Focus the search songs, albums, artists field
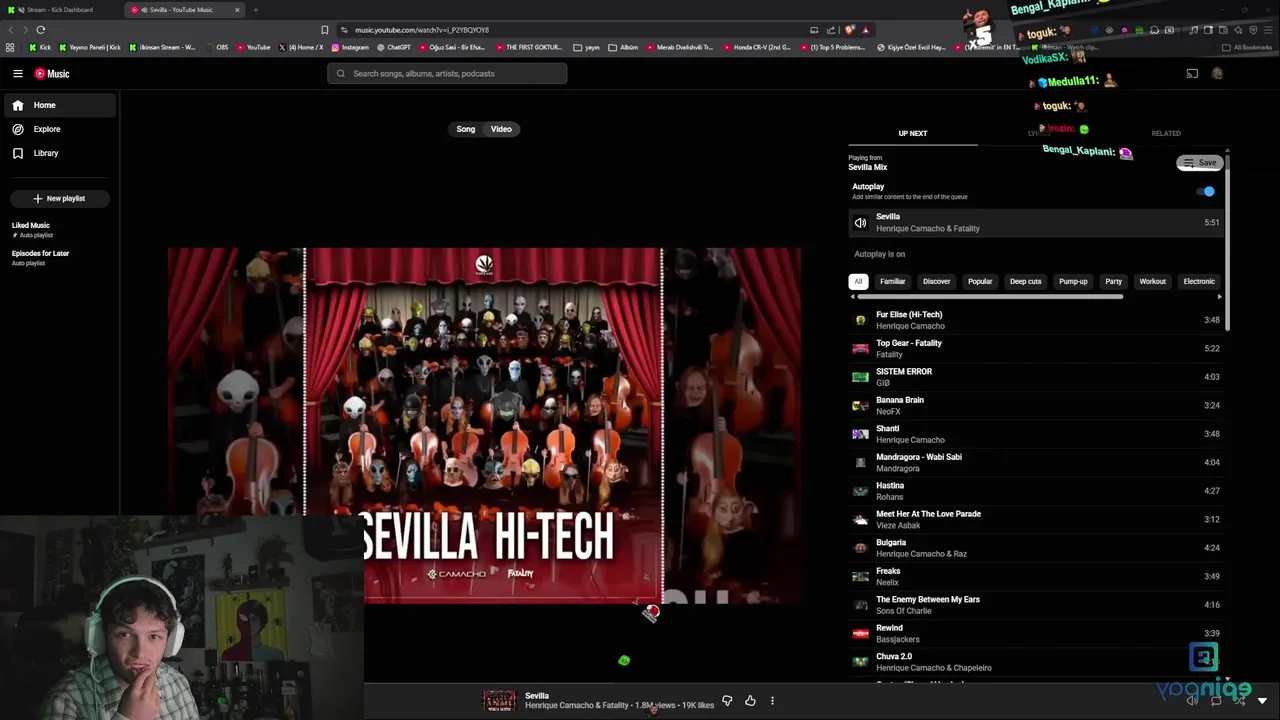This screenshot has height=720, width=1280. [447, 73]
